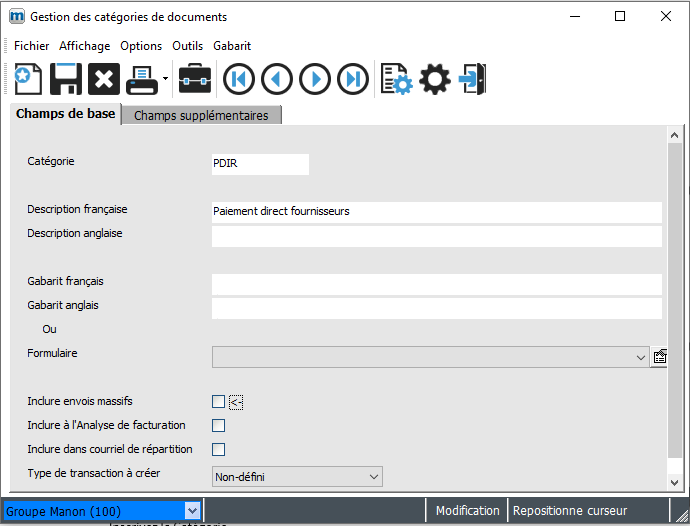Click the printer icon
Screen dimensions: 690x526
(x=141, y=78)
